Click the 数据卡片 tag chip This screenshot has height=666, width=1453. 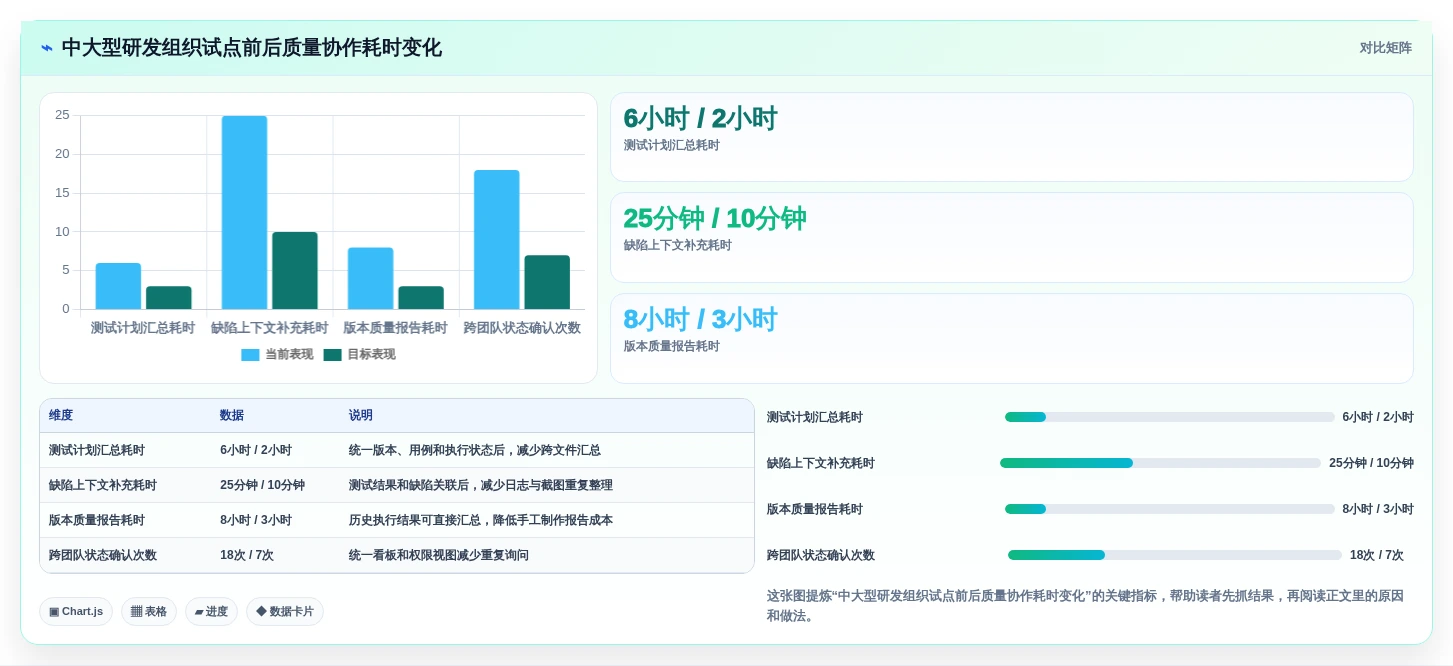[285, 612]
